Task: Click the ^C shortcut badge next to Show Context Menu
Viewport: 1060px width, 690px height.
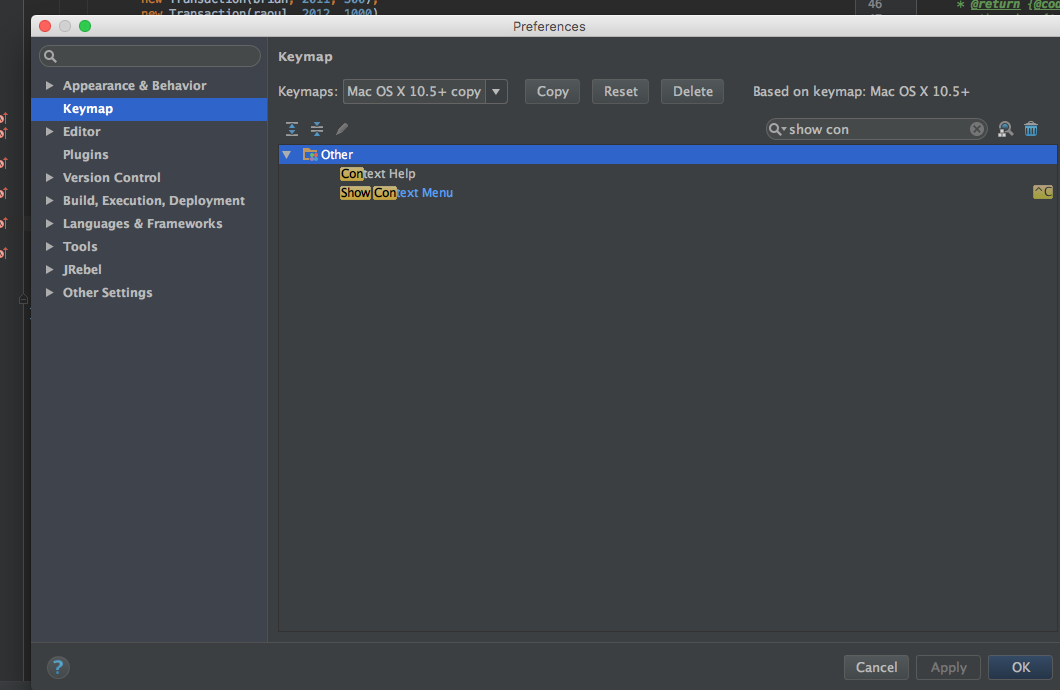Action: pyautogui.click(x=1042, y=192)
